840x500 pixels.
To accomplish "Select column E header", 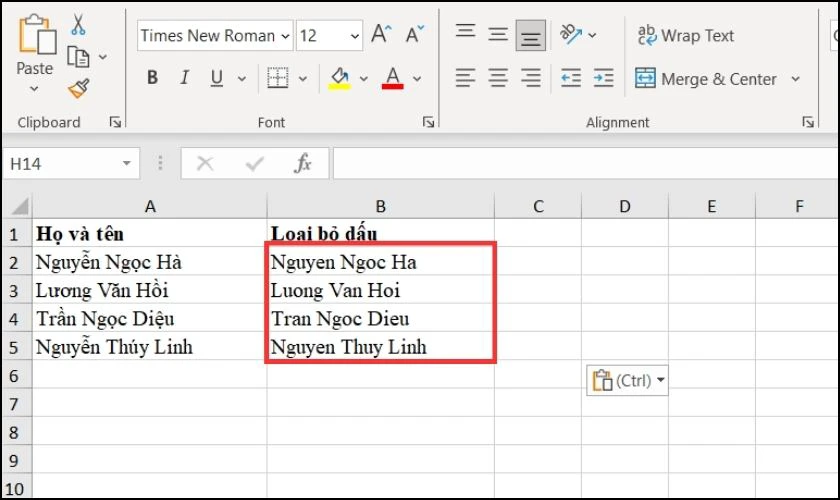I will pyautogui.click(x=711, y=206).
